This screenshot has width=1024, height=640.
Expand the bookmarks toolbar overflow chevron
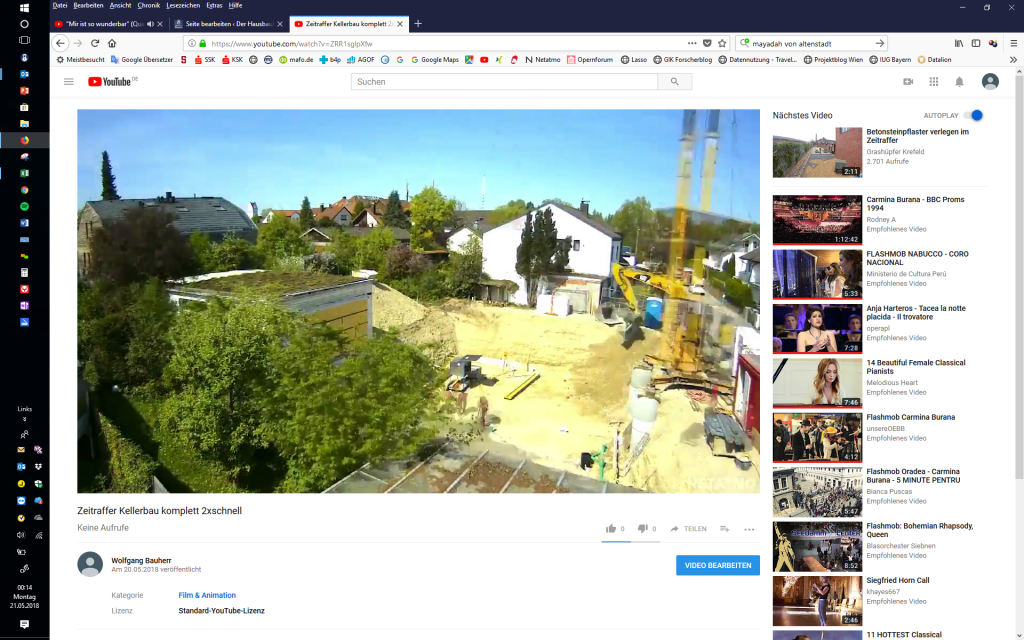click(1012, 59)
